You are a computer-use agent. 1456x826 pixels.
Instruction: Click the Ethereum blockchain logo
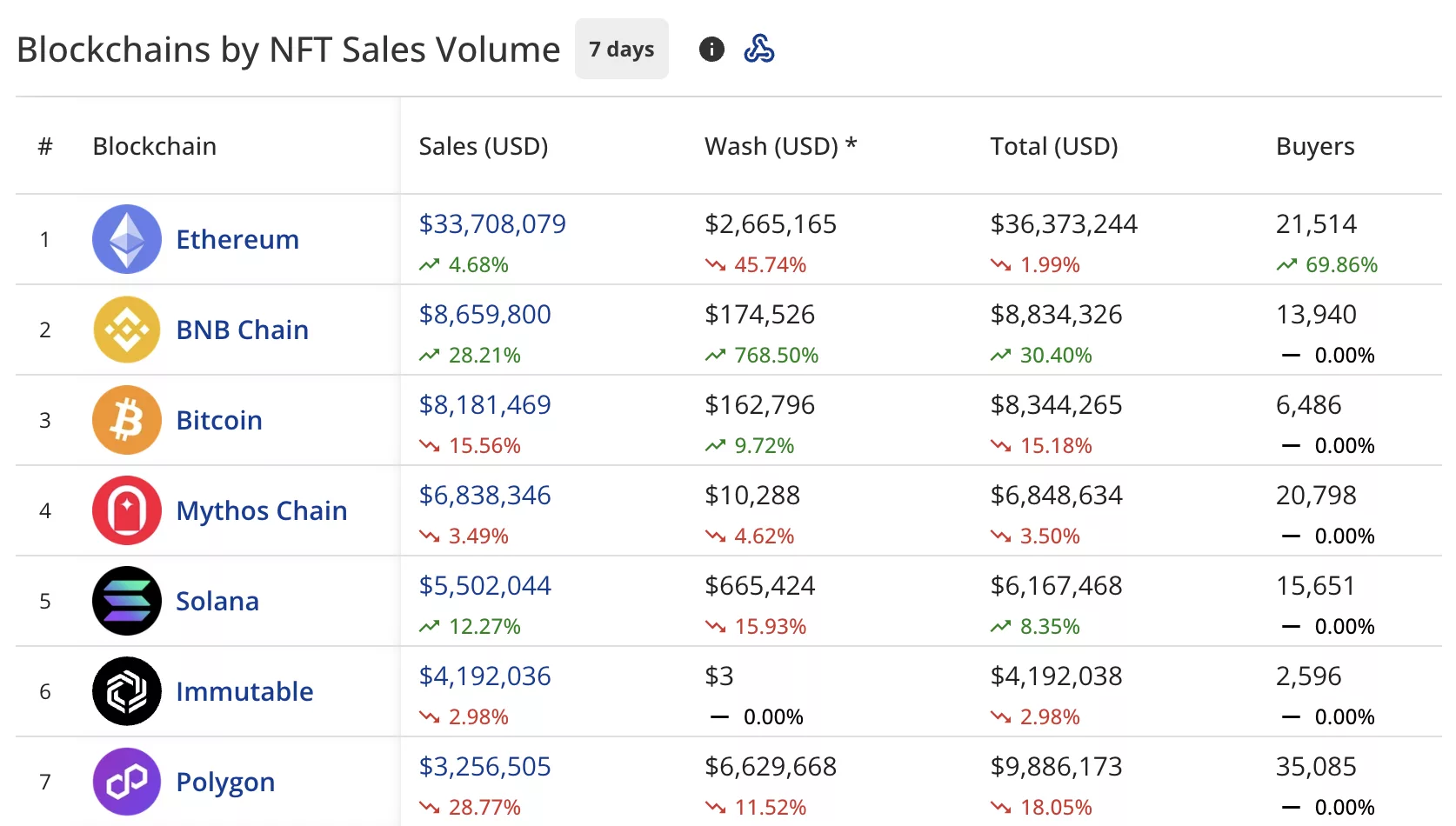[126, 239]
